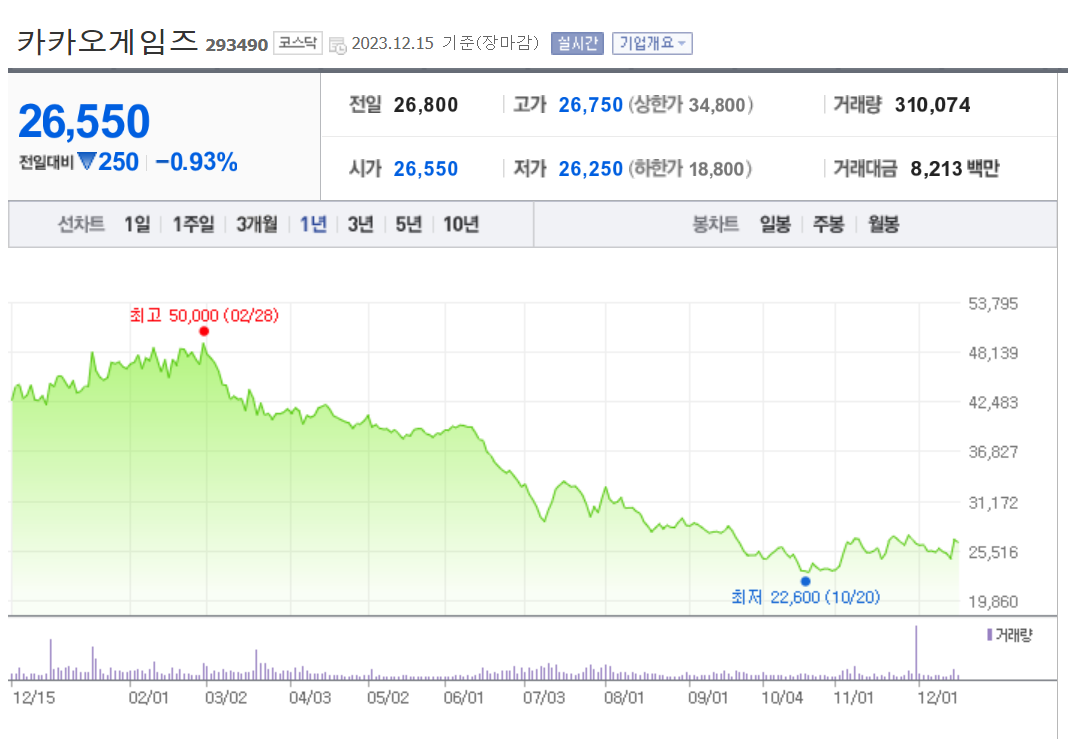Click the calendar icon before the 2023.12.15 date
This screenshot has height=739, width=1068.
tap(338, 45)
